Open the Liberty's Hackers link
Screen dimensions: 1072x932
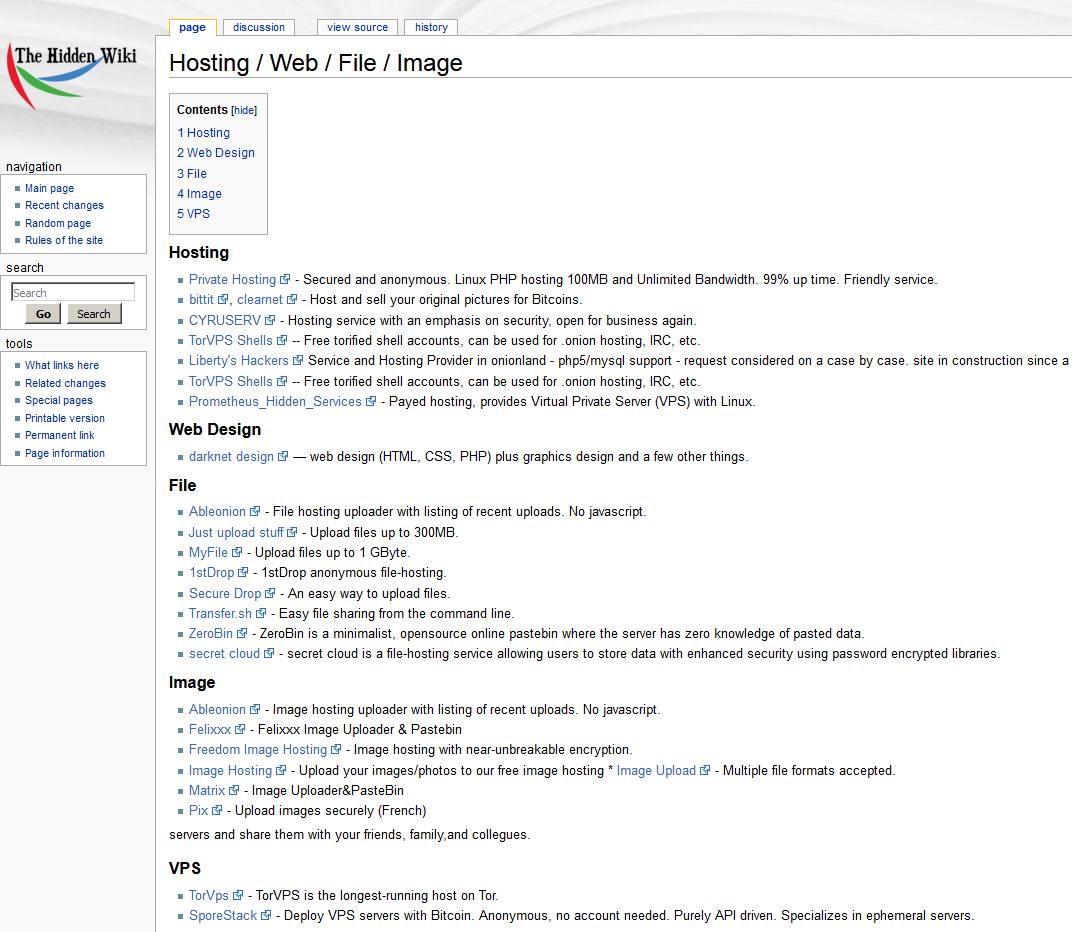(x=239, y=360)
